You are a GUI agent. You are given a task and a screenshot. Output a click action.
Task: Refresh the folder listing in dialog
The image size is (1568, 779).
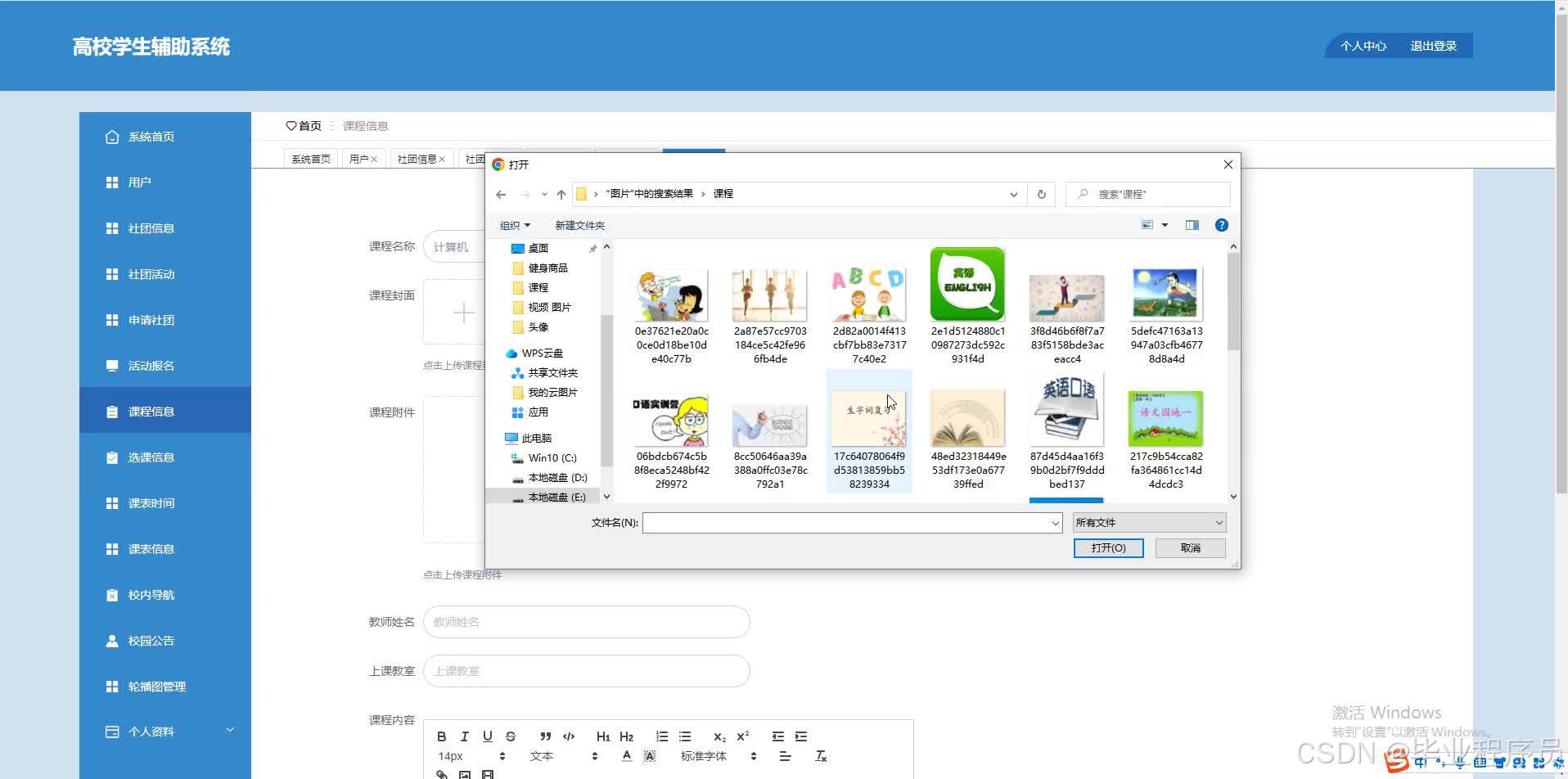click(x=1041, y=195)
